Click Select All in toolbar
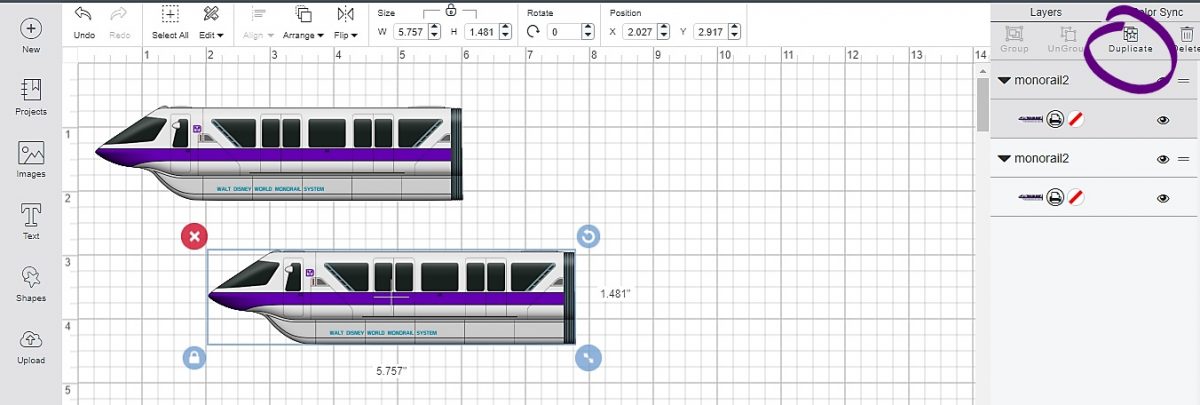 (169, 14)
